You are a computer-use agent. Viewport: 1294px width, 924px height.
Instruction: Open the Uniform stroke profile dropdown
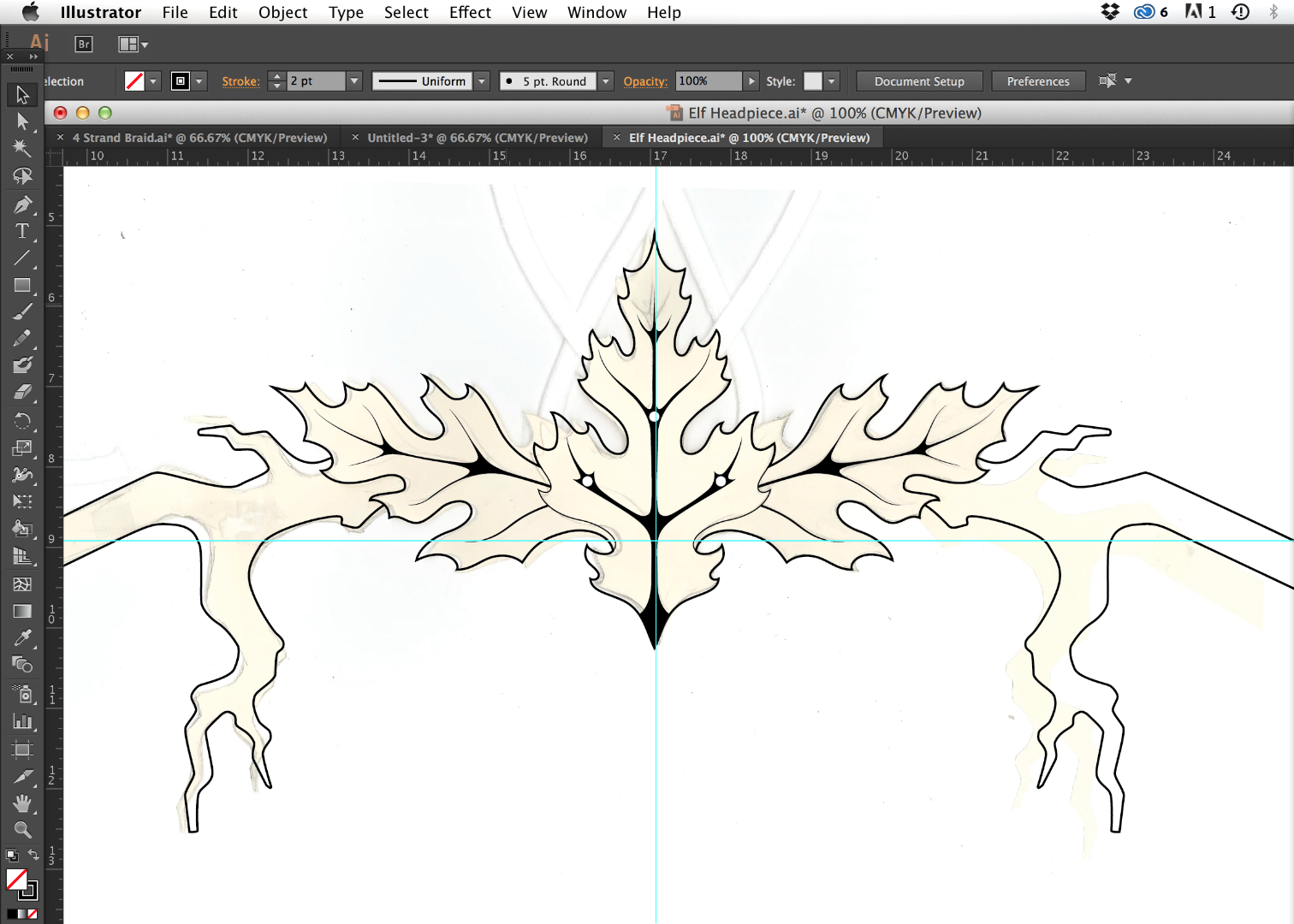point(481,80)
